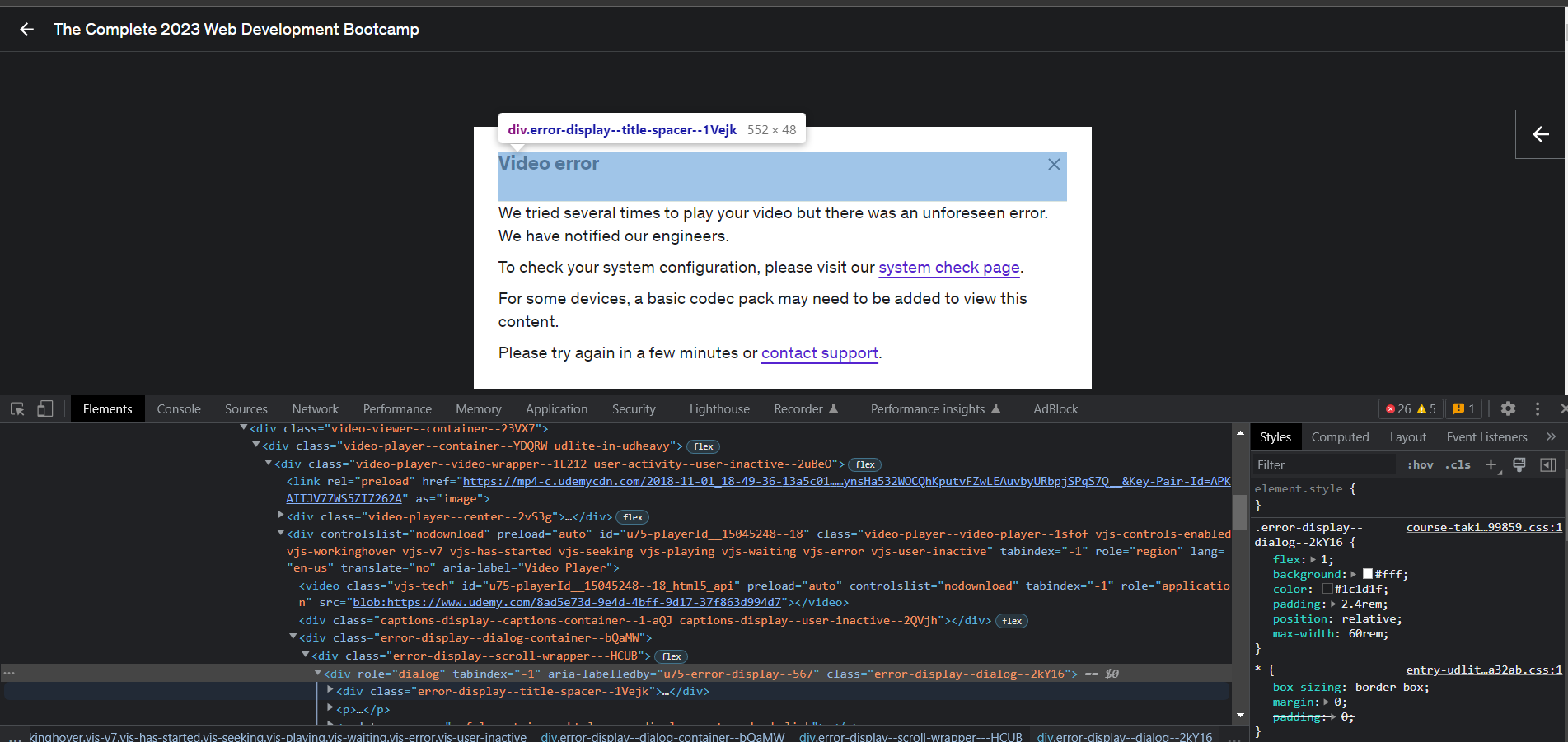
Task: Select breadcrumb div.error-display--scroll-wrapper---HCUB
Action: click(x=910, y=737)
